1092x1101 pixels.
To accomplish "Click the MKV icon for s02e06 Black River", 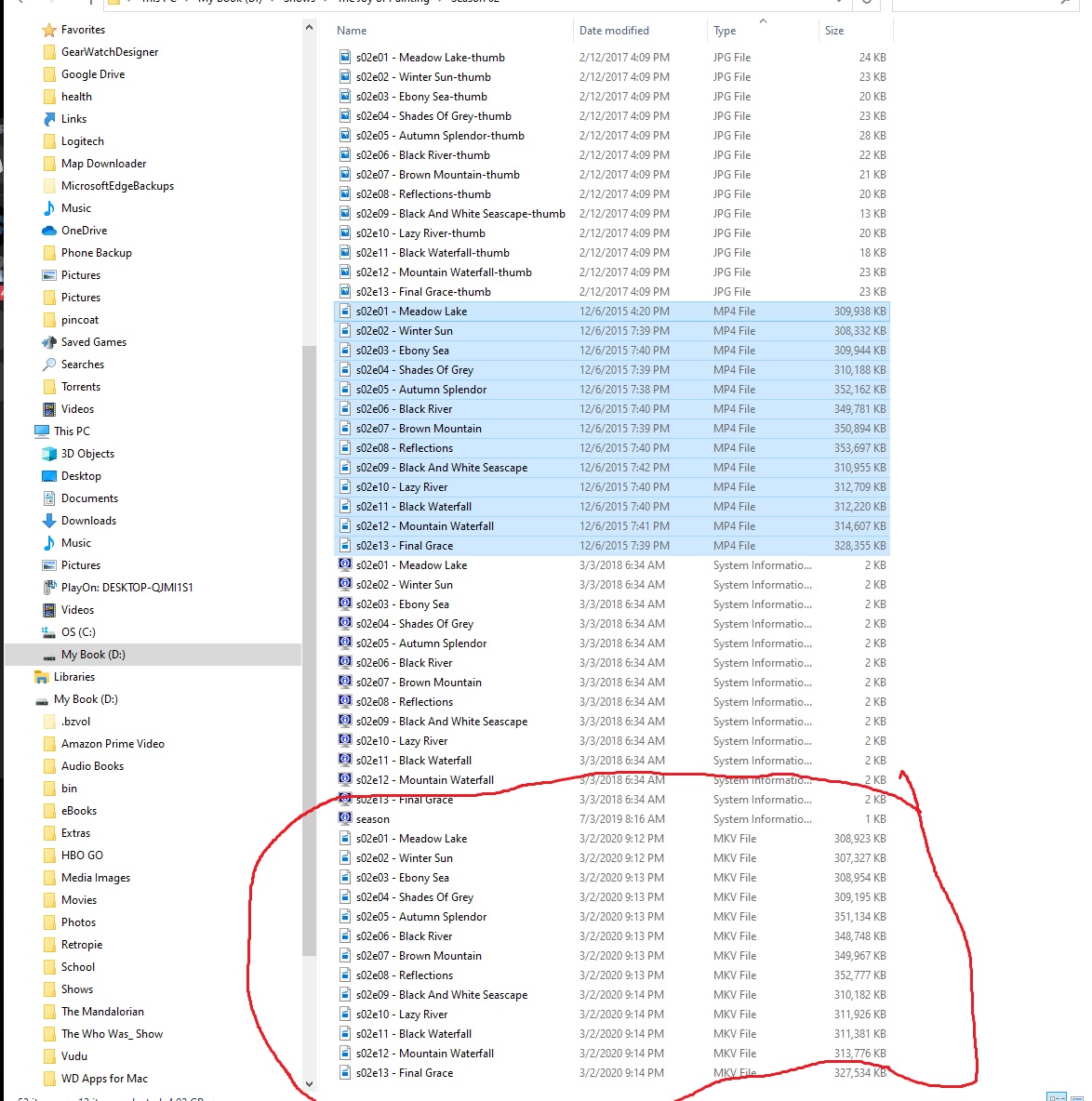I will (345, 936).
